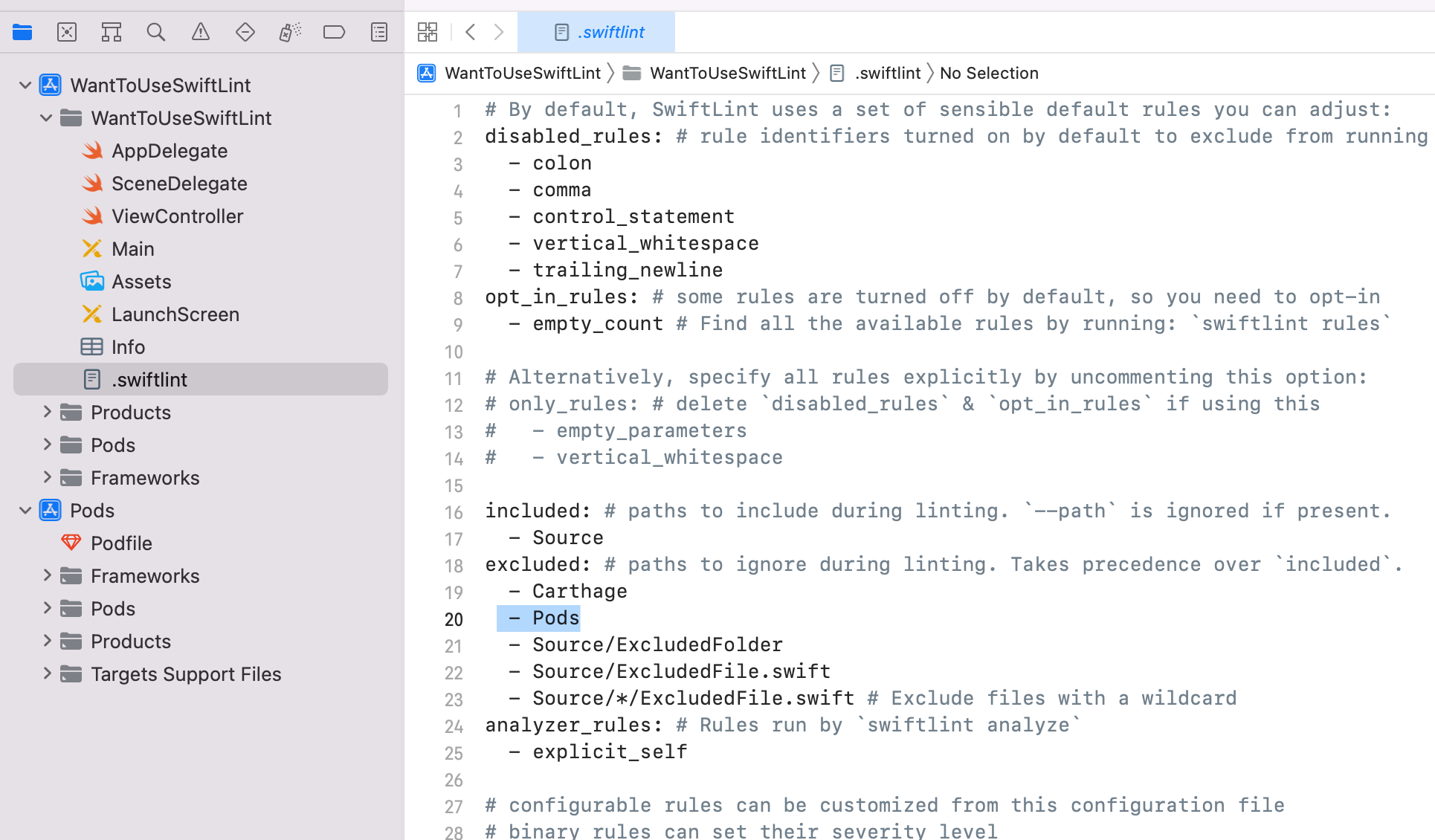Open the Podfile in navigator
This screenshot has height=840, width=1435.
pos(120,543)
